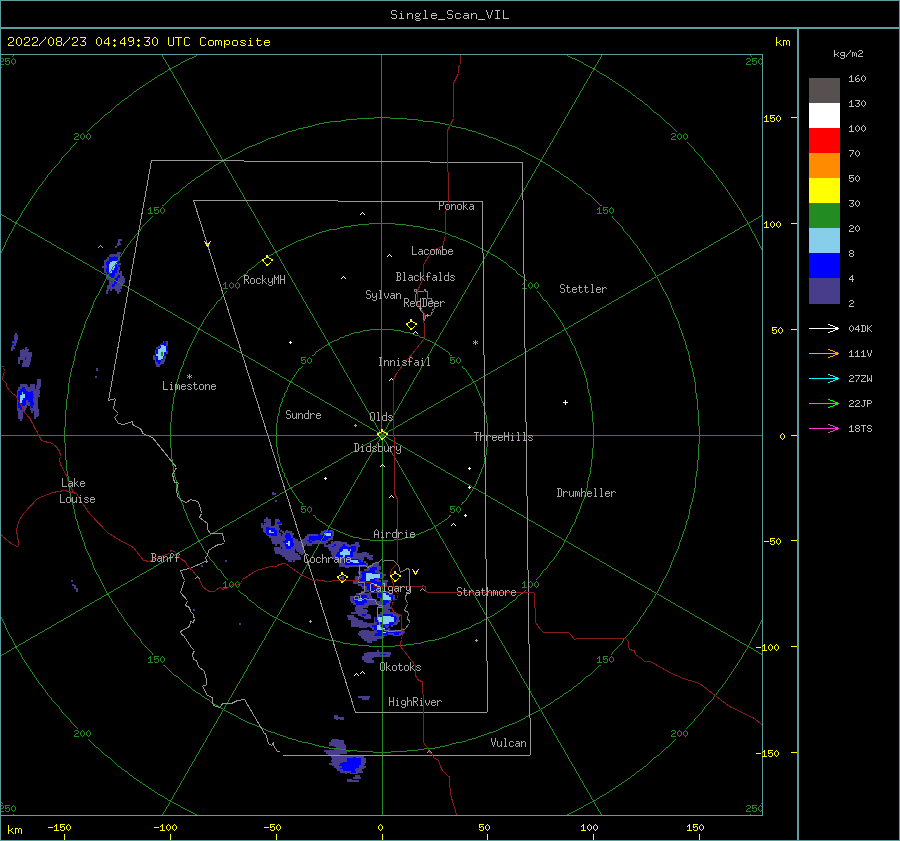Image resolution: width=900 pixels, height=841 pixels.
Task: Click the orange 111V arrow in legend
Action: tap(824, 354)
